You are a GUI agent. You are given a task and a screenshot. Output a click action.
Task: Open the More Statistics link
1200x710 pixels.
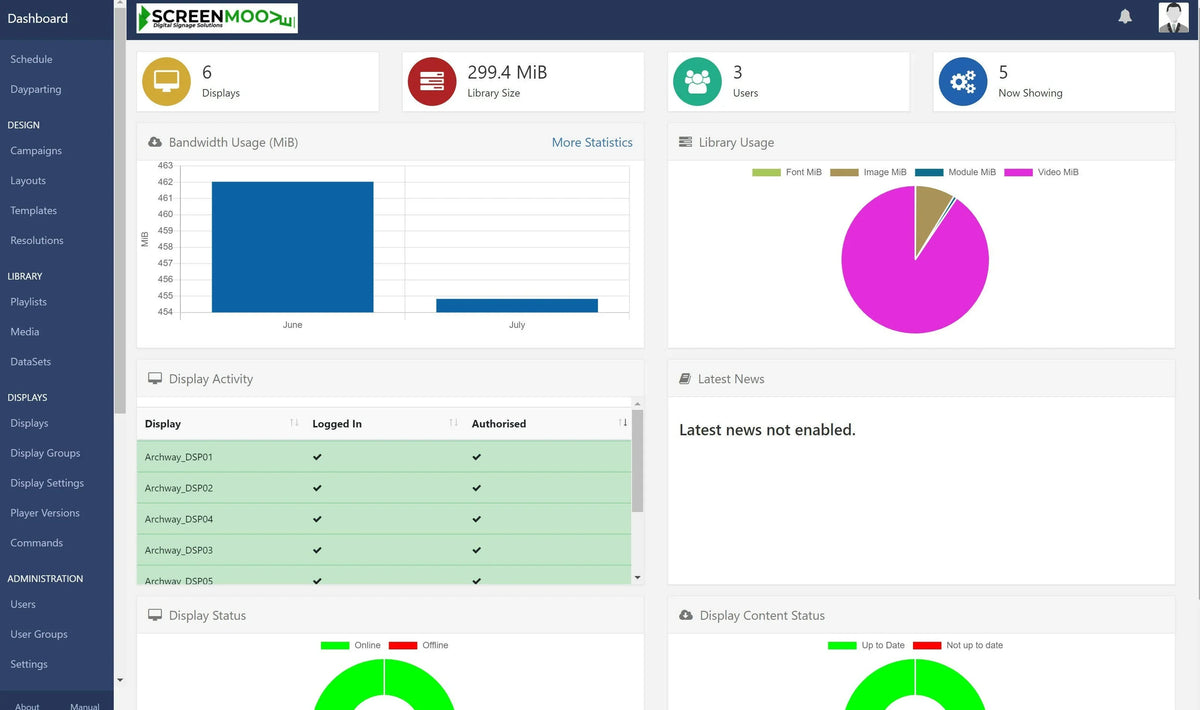[x=592, y=142]
